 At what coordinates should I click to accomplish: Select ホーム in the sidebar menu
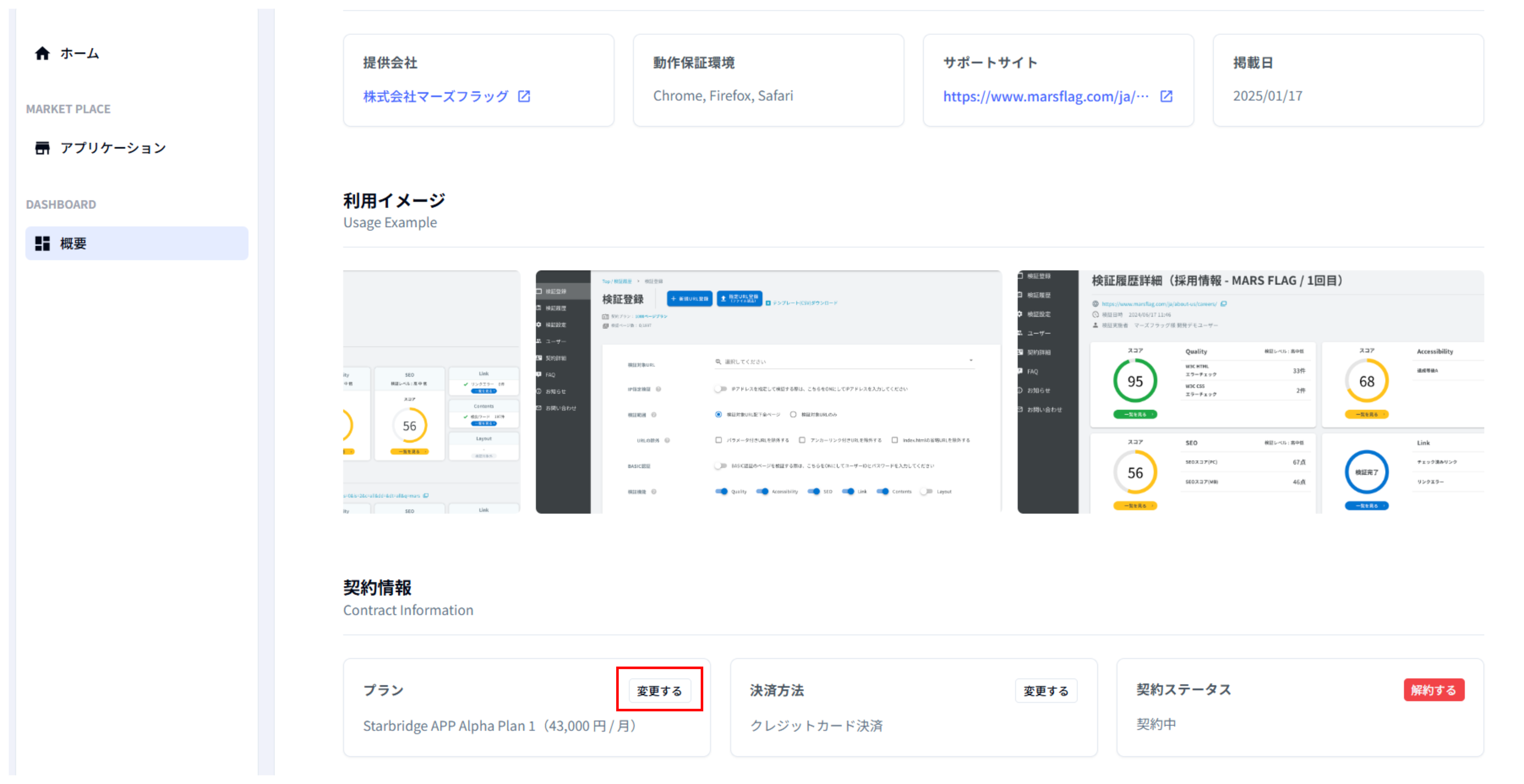(x=79, y=53)
